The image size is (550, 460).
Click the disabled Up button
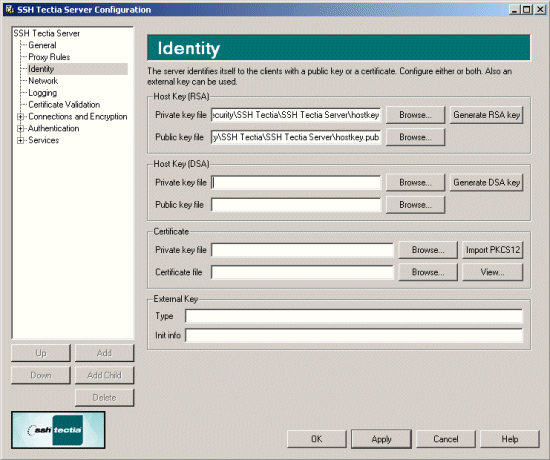tap(41, 353)
